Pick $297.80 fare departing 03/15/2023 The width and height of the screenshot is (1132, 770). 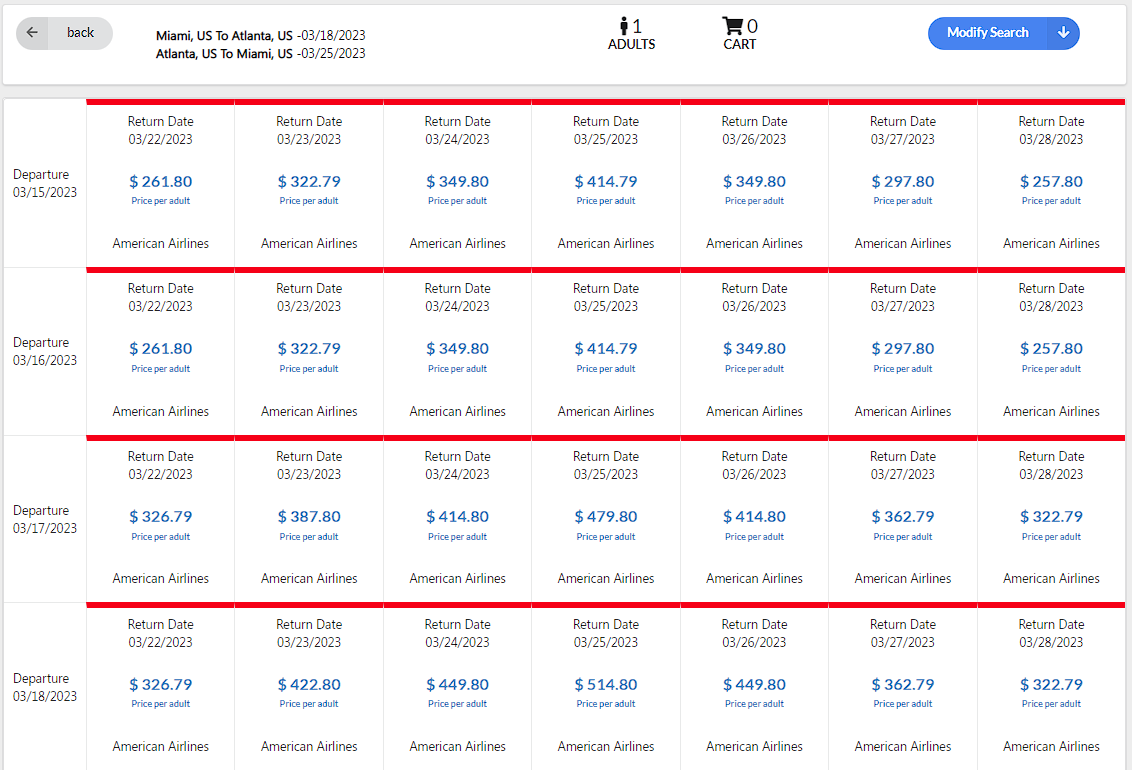coord(903,182)
